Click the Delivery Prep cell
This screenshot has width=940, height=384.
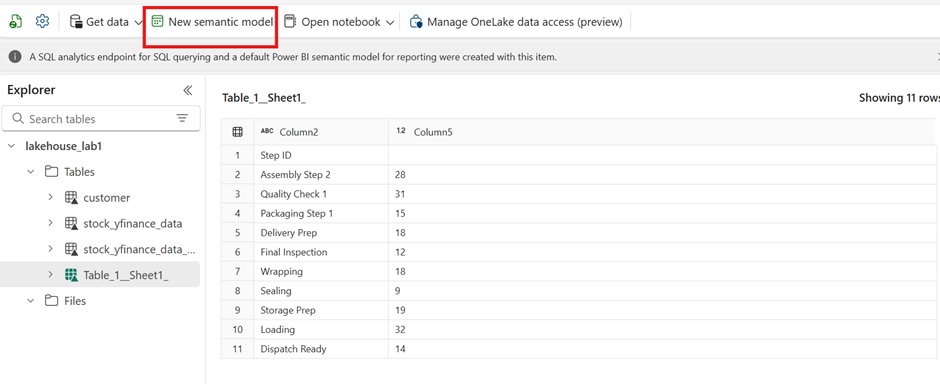[x=321, y=232]
